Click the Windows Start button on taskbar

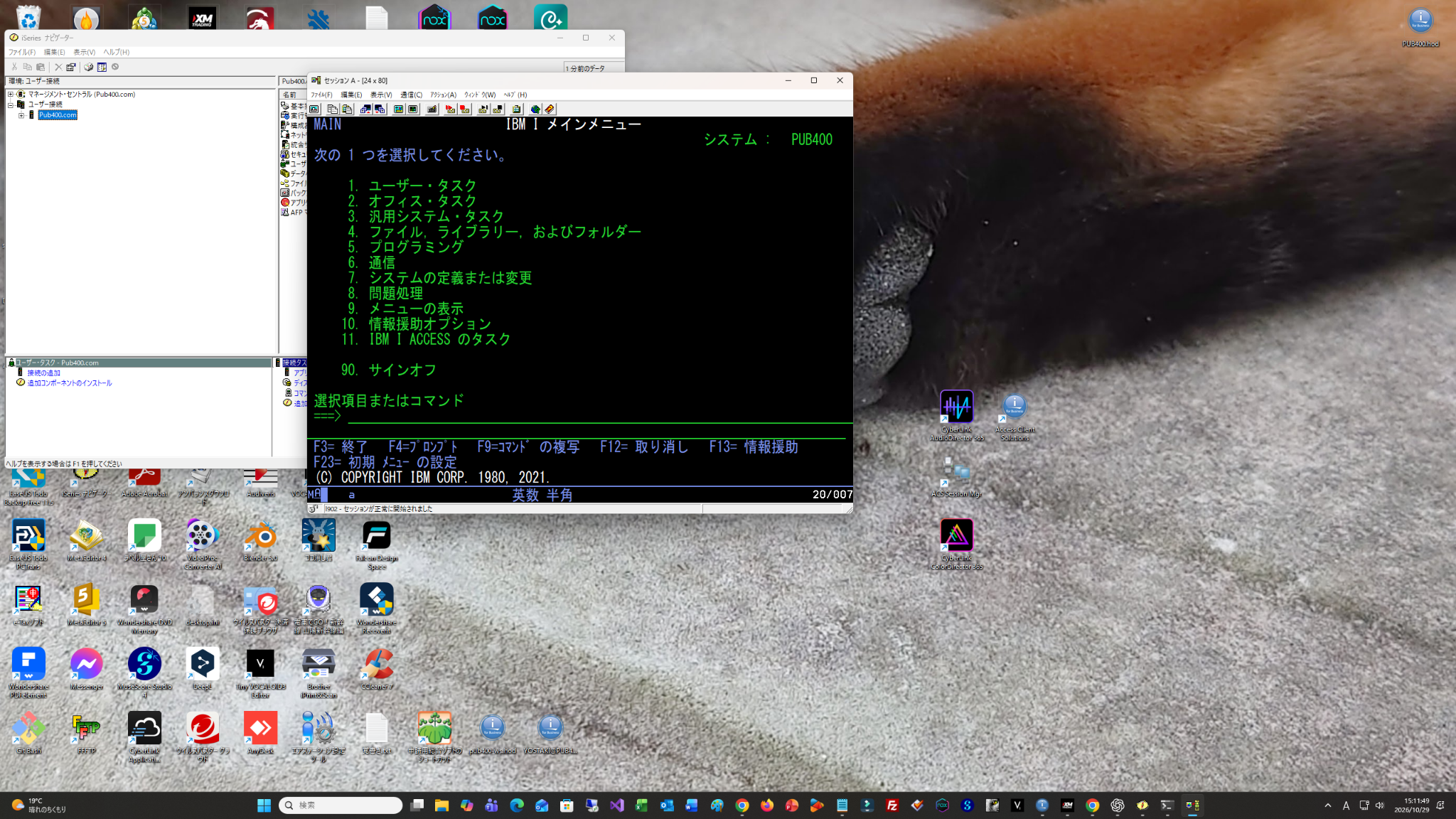coord(264,805)
